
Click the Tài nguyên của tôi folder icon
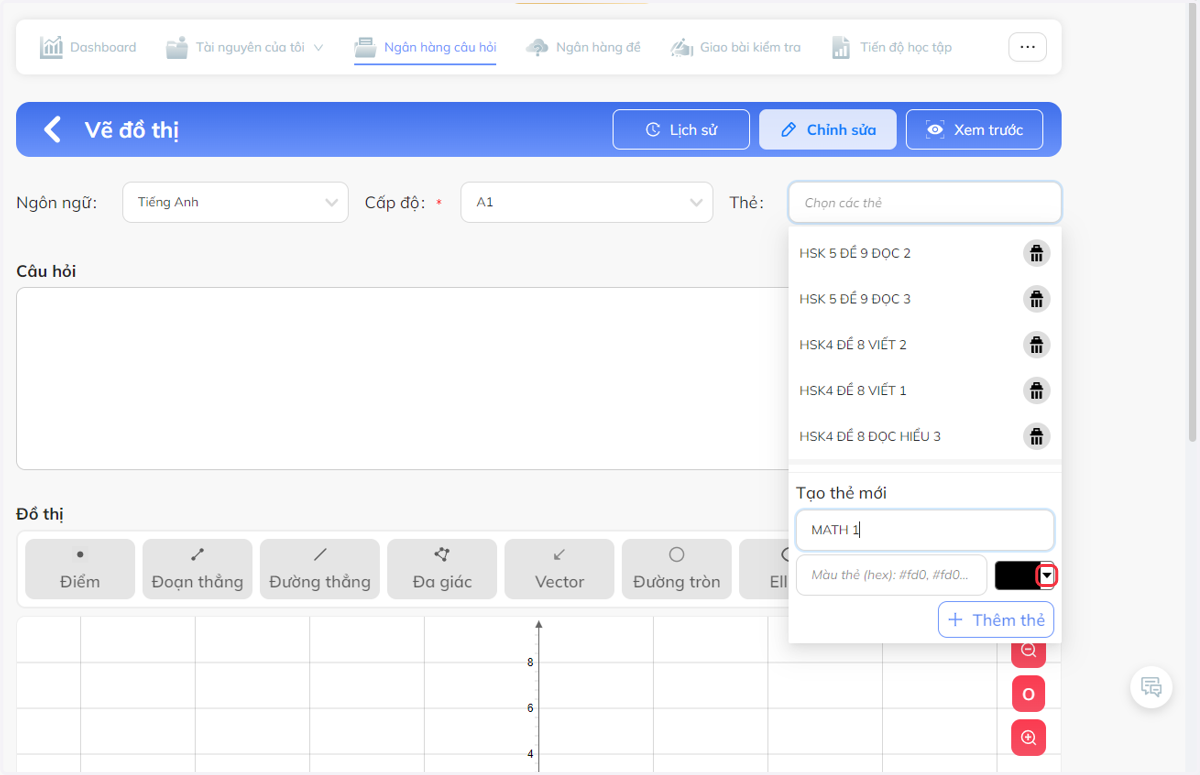click(177, 47)
